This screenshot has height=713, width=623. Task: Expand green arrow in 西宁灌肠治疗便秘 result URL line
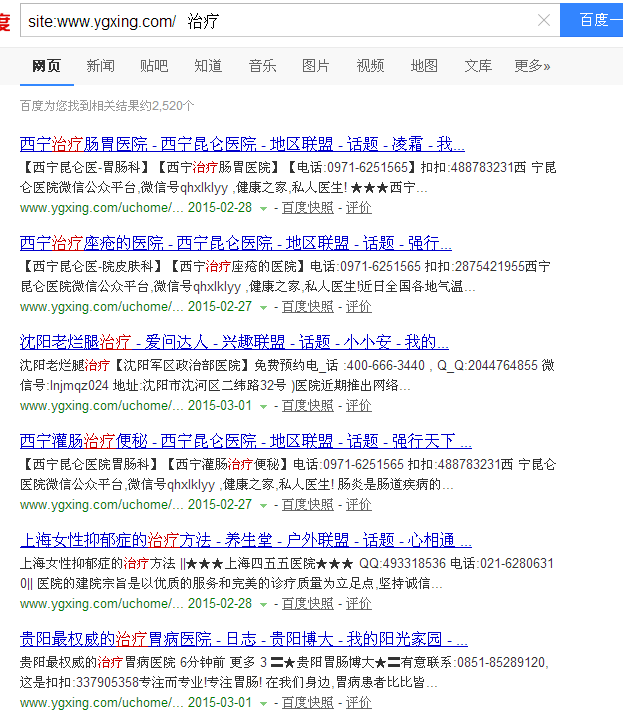[264, 506]
